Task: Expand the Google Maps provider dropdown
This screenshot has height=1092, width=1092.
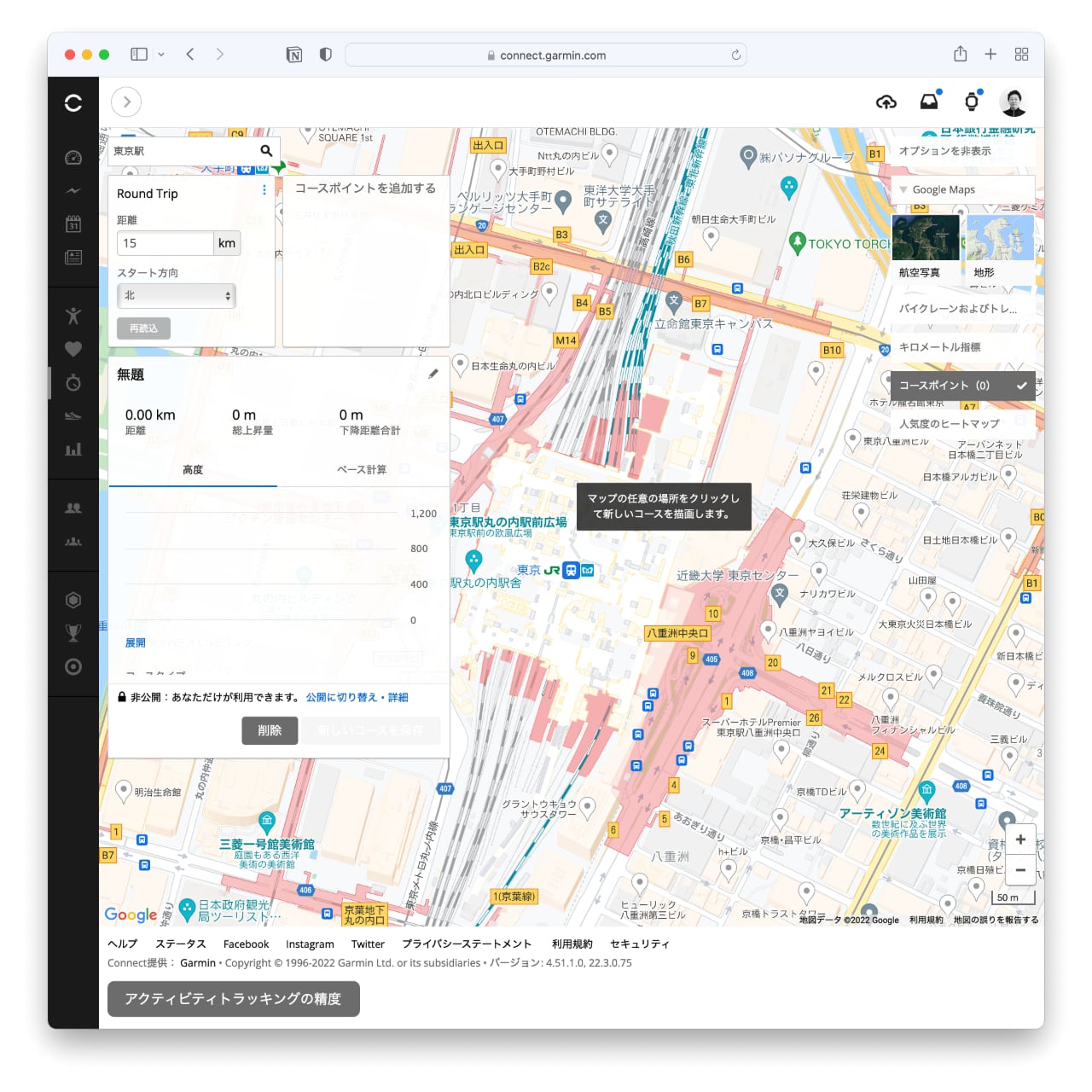Action: click(x=962, y=190)
